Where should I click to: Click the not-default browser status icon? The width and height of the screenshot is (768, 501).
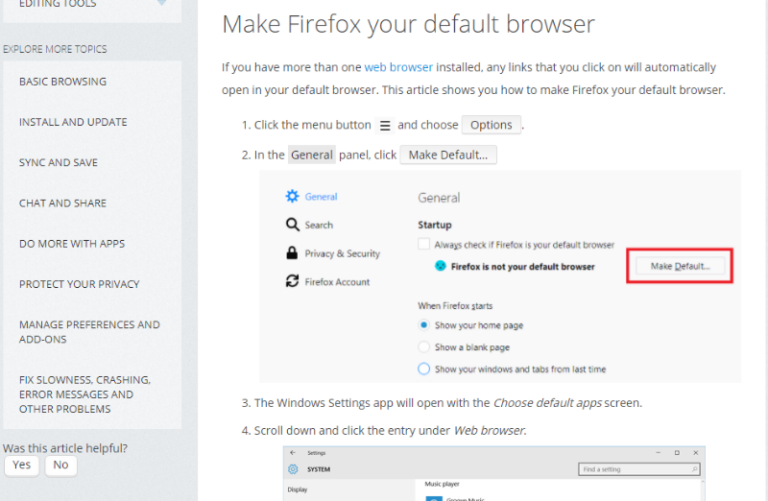(x=440, y=266)
